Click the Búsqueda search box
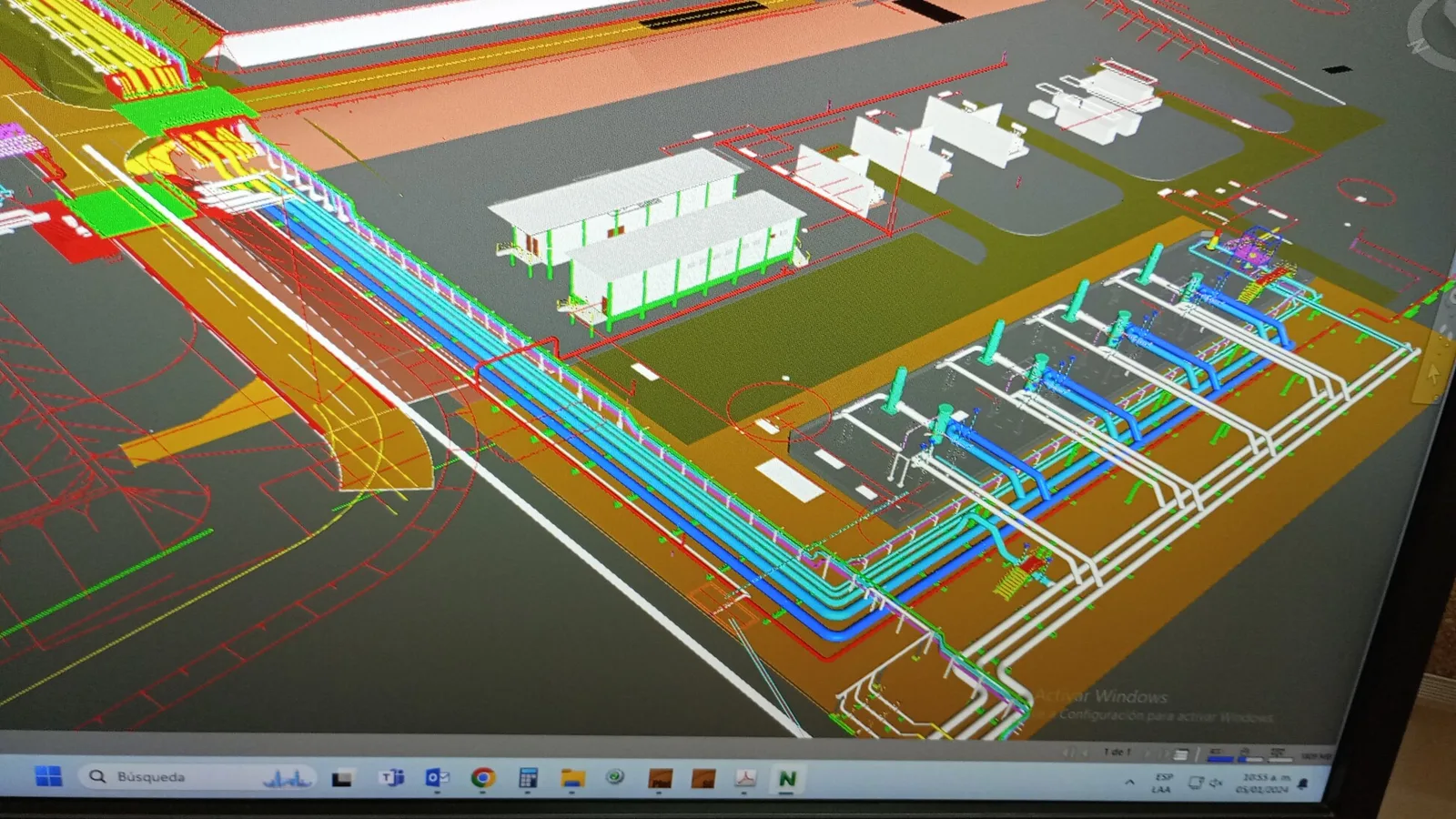 tap(197, 777)
